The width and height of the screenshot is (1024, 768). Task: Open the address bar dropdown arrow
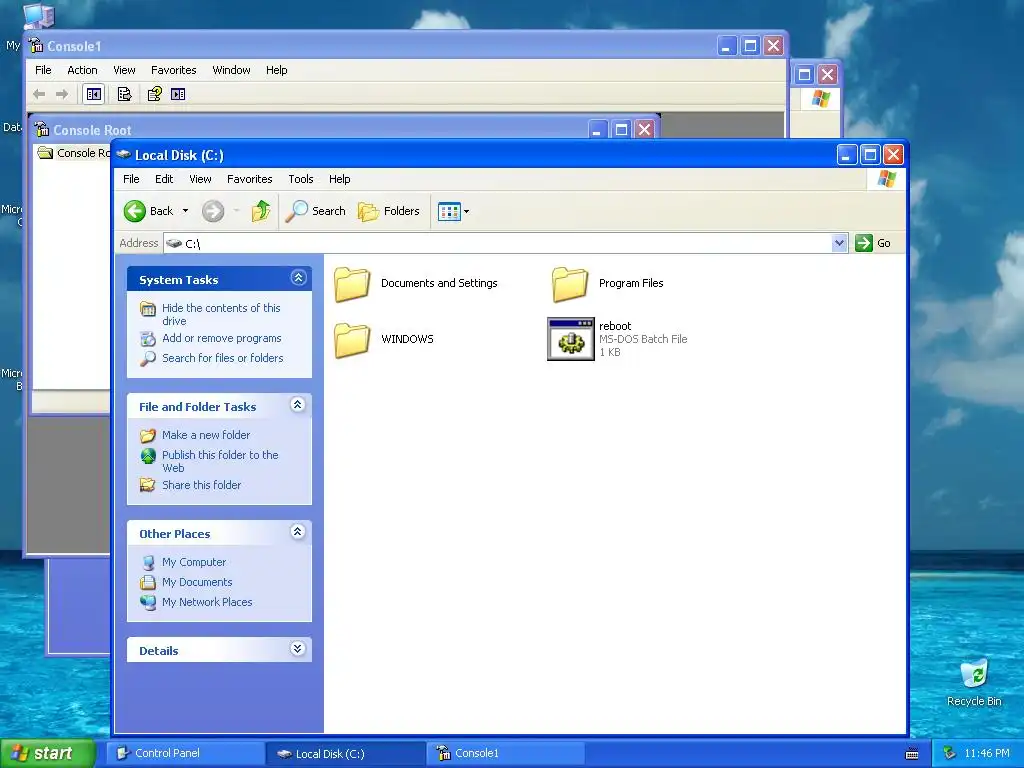click(839, 243)
